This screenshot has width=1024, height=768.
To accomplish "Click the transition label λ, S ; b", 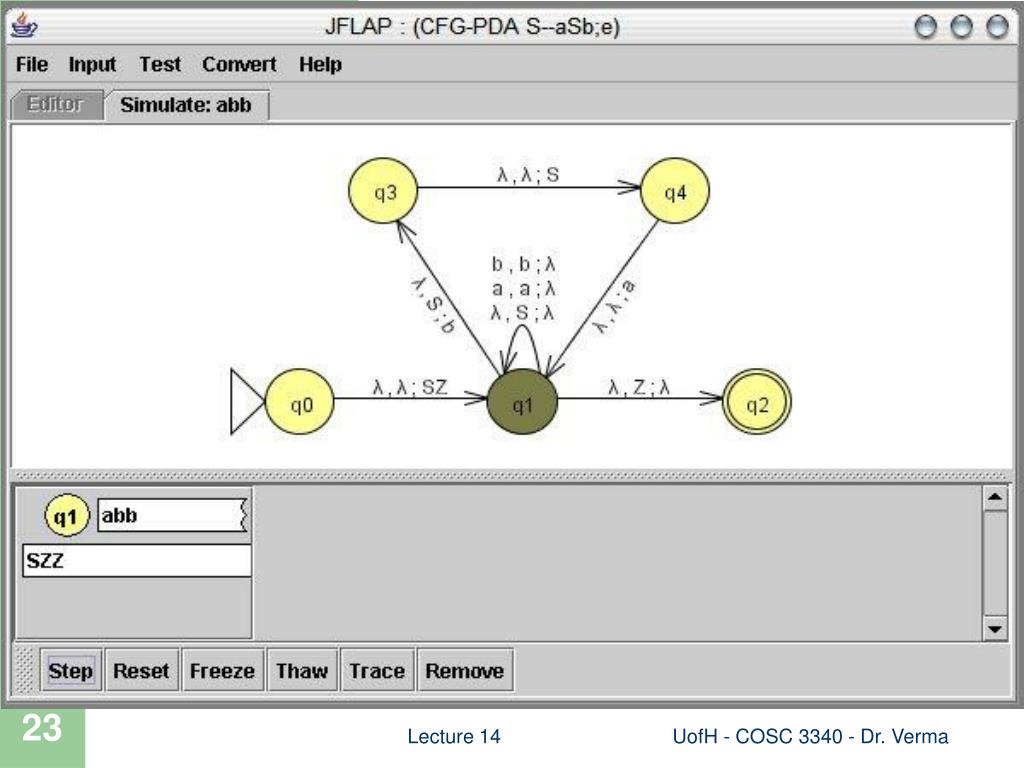I will click(433, 305).
